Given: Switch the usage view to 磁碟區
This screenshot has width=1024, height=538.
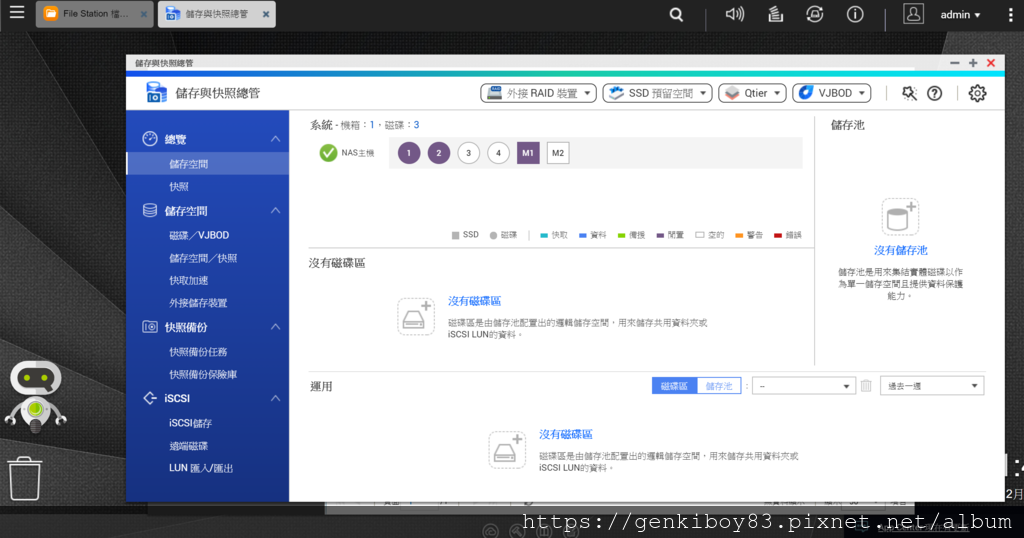Looking at the screenshot, I should pyautogui.click(x=674, y=386).
